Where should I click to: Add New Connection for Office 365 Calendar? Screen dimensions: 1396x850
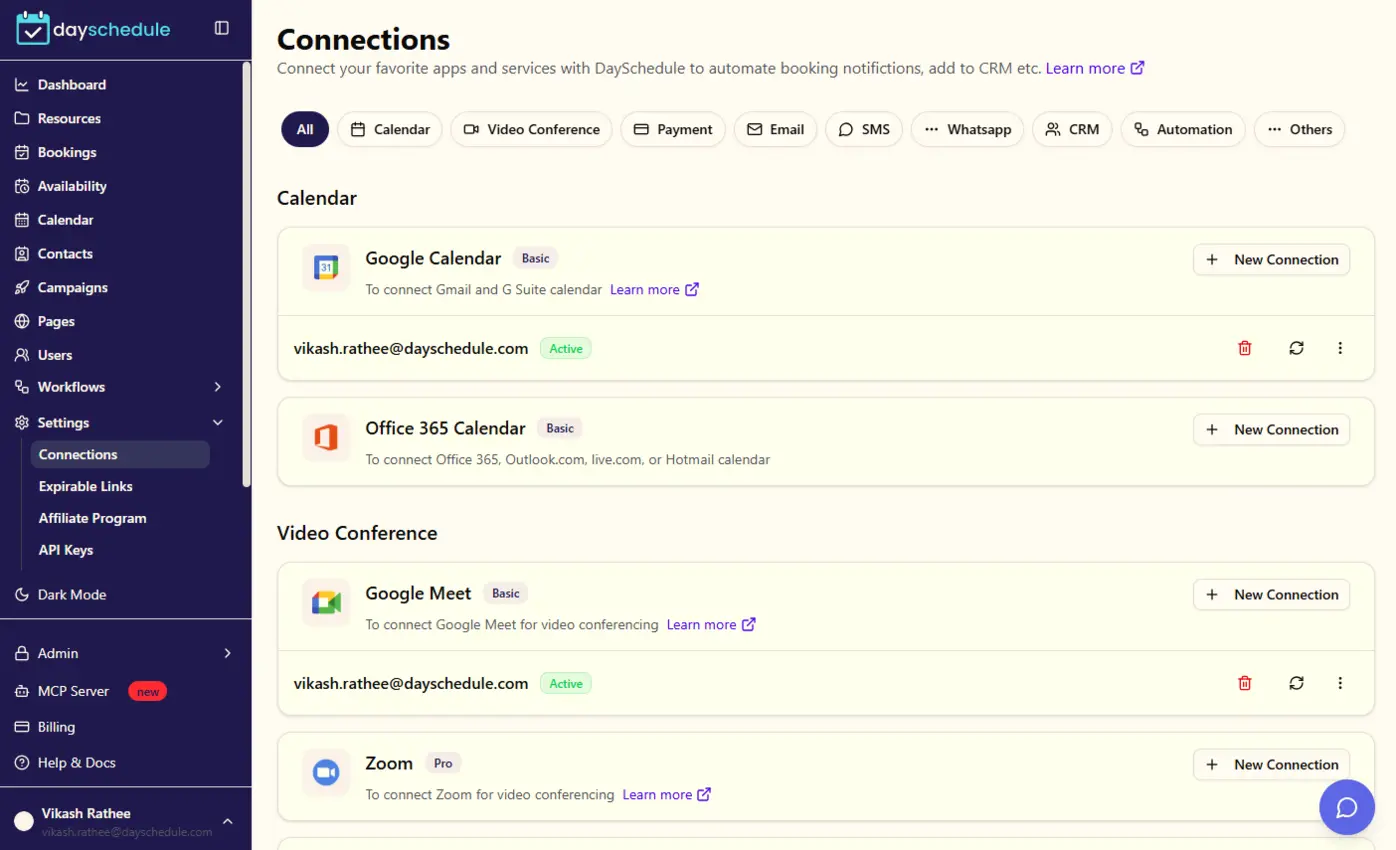pyautogui.click(x=1271, y=429)
